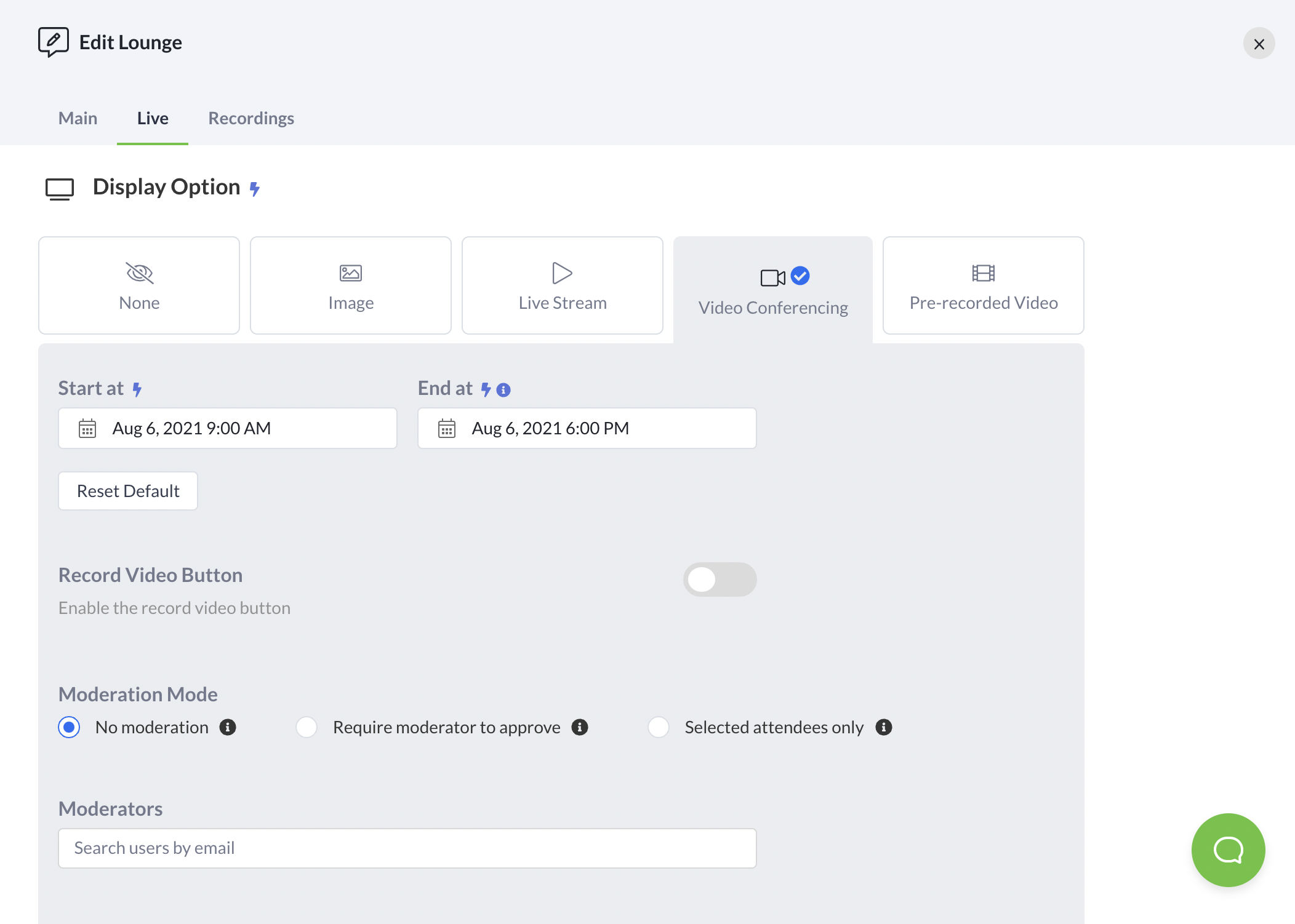
Task: Click info icon for Selected attendees only
Action: coord(884,727)
